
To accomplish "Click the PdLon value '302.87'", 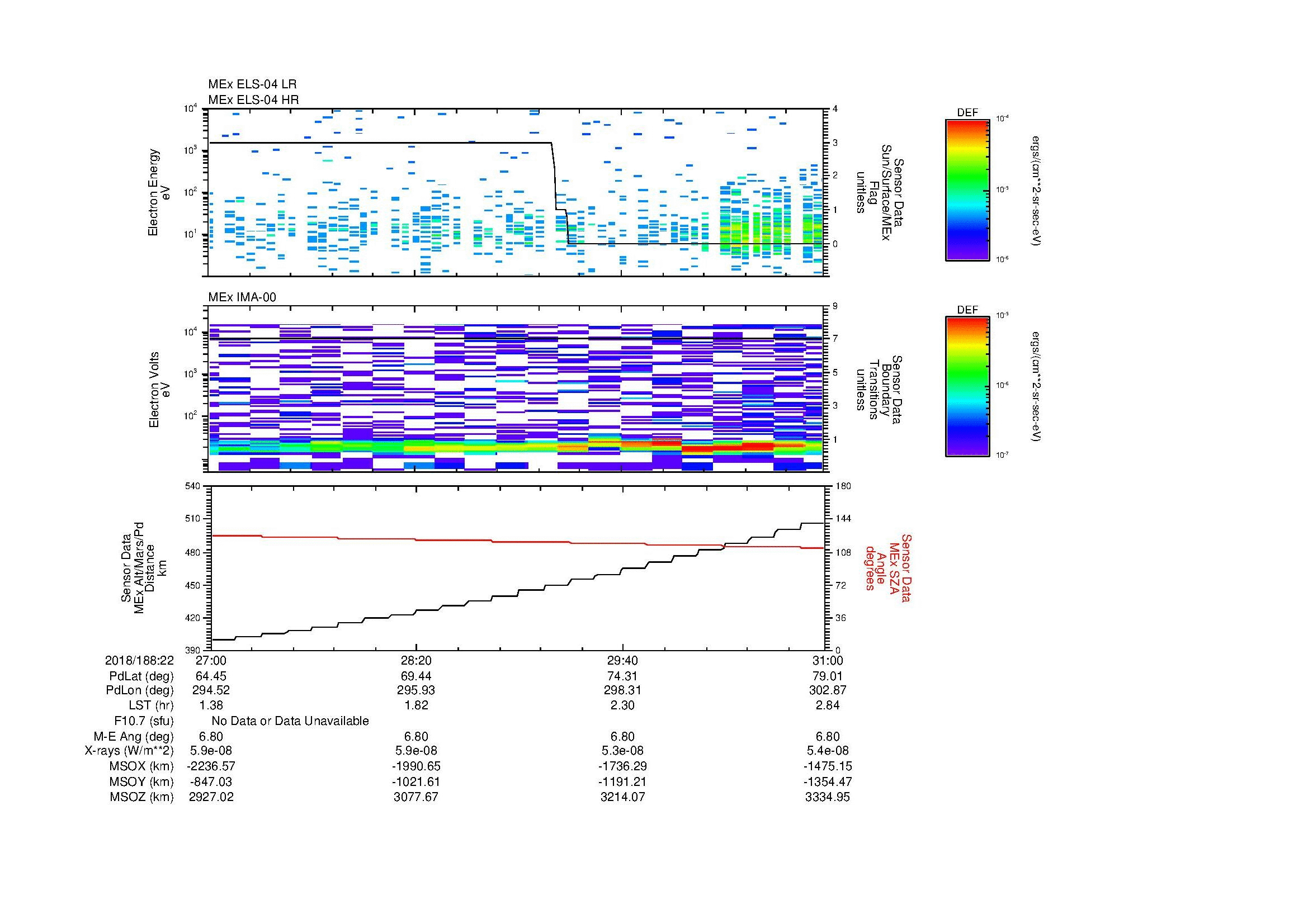I will point(828,690).
